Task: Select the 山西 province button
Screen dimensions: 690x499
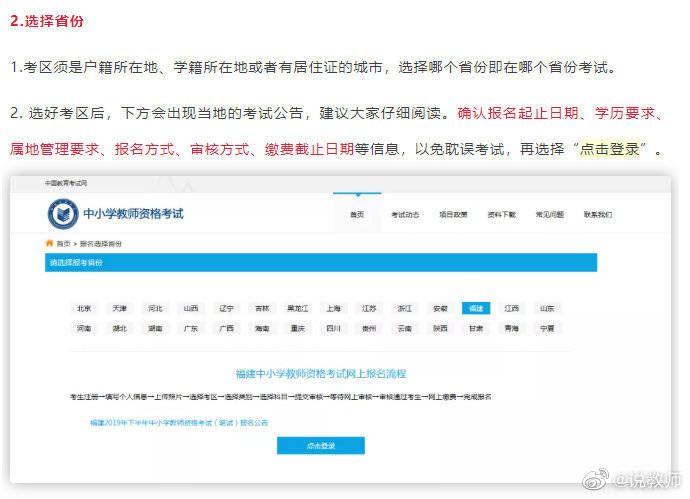Action: pos(191,308)
